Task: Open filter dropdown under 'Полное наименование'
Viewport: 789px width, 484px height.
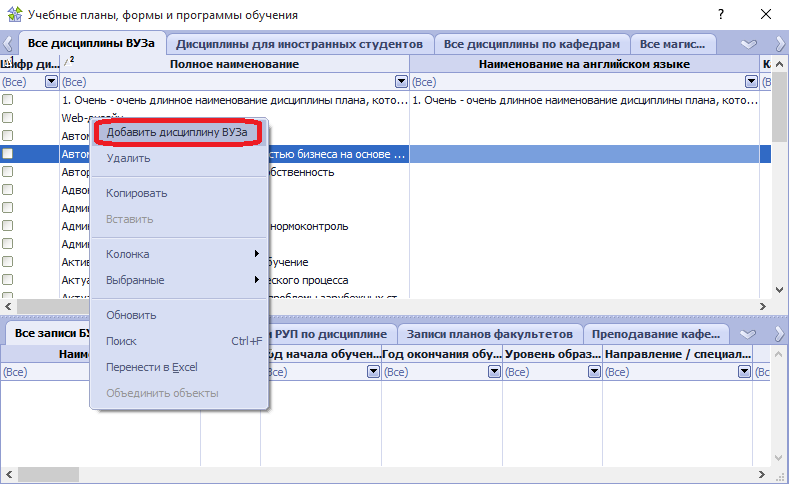Action: [x=401, y=82]
